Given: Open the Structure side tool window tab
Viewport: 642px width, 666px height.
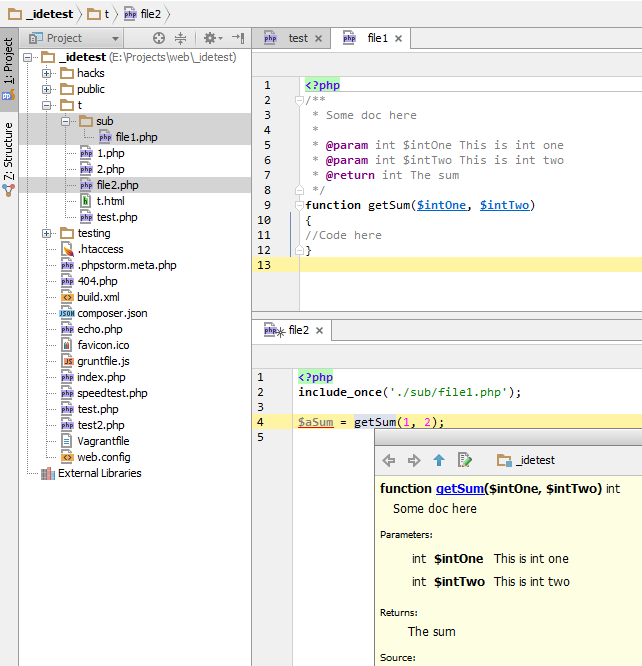Looking at the screenshot, I should tap(8, 158).
